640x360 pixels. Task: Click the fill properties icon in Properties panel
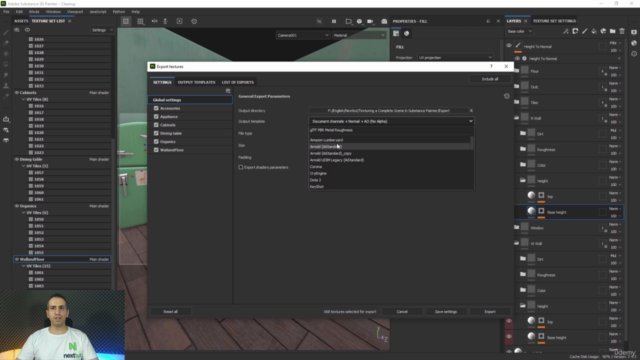pyautogui.click(x=396, y=33)
